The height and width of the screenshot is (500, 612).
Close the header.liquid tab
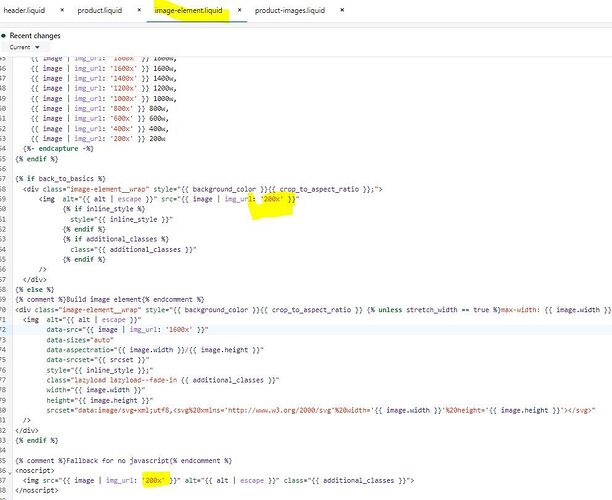pos(62,11)
